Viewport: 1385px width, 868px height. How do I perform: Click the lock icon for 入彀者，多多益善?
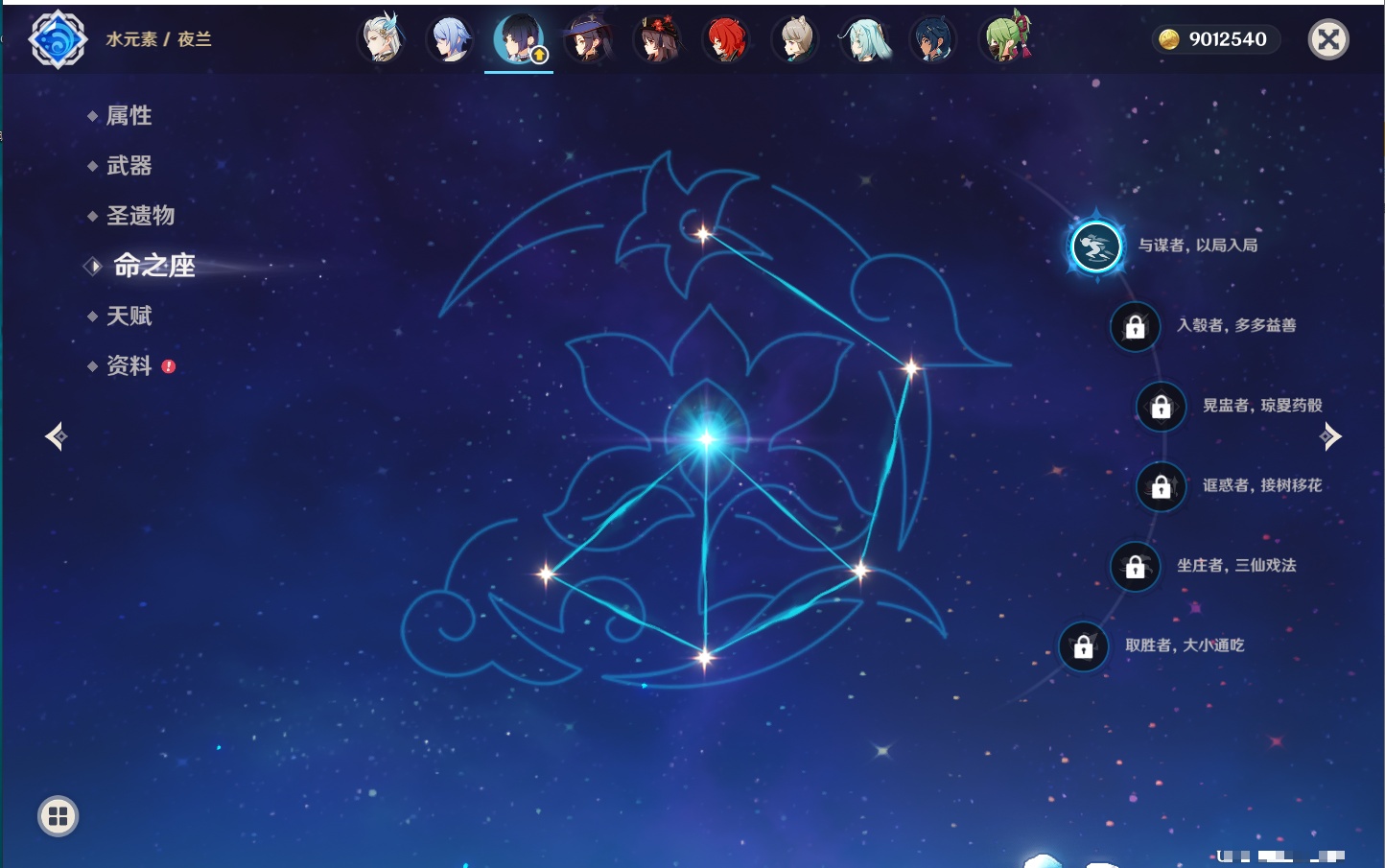[x=1136, y=326]
